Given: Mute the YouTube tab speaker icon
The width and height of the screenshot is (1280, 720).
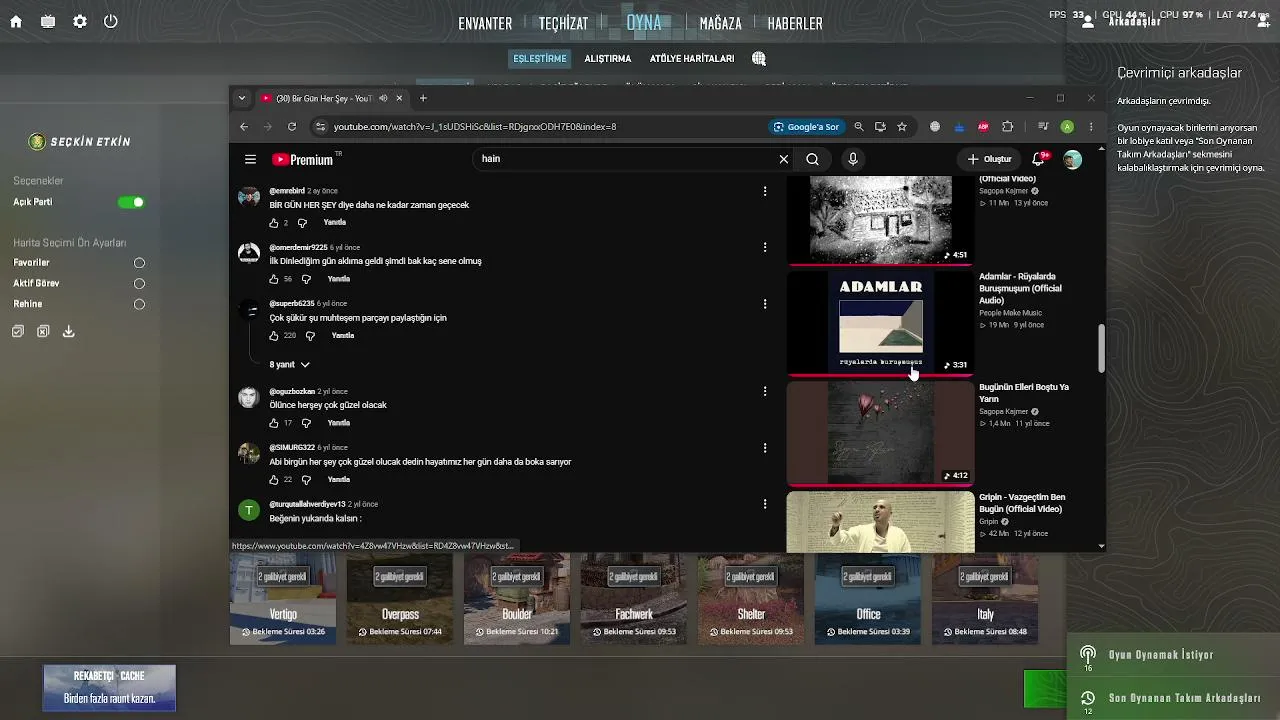Looking at the screenshot, I should [381, 98].
